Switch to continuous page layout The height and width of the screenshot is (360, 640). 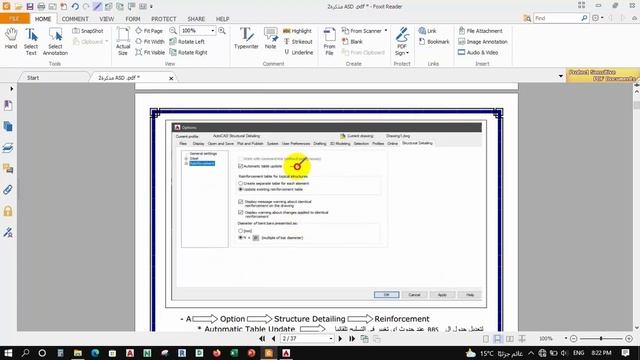coord(498,339)
